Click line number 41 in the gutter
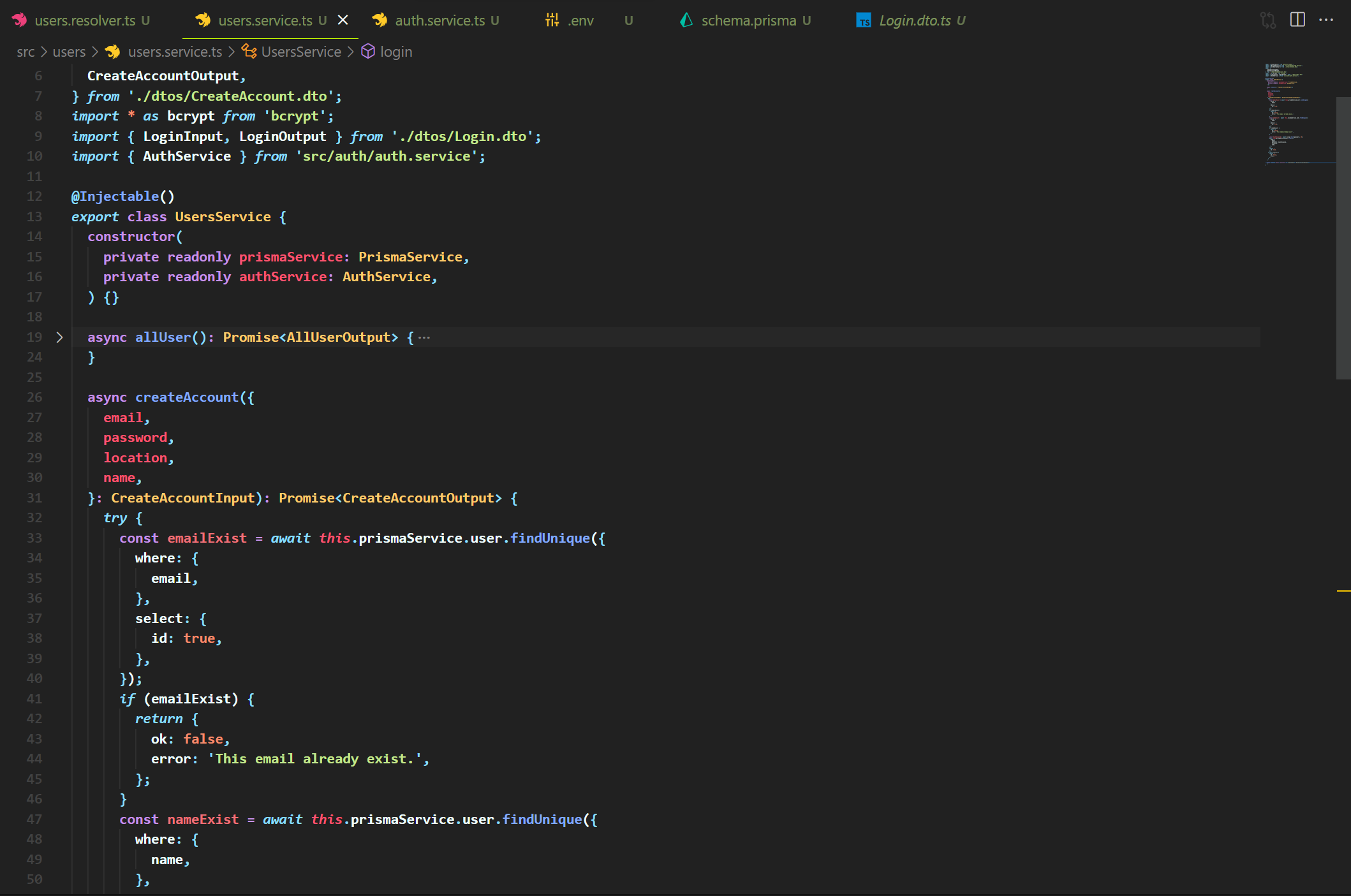The width and height of the screenshot is (1351, 896). (34, 699)
